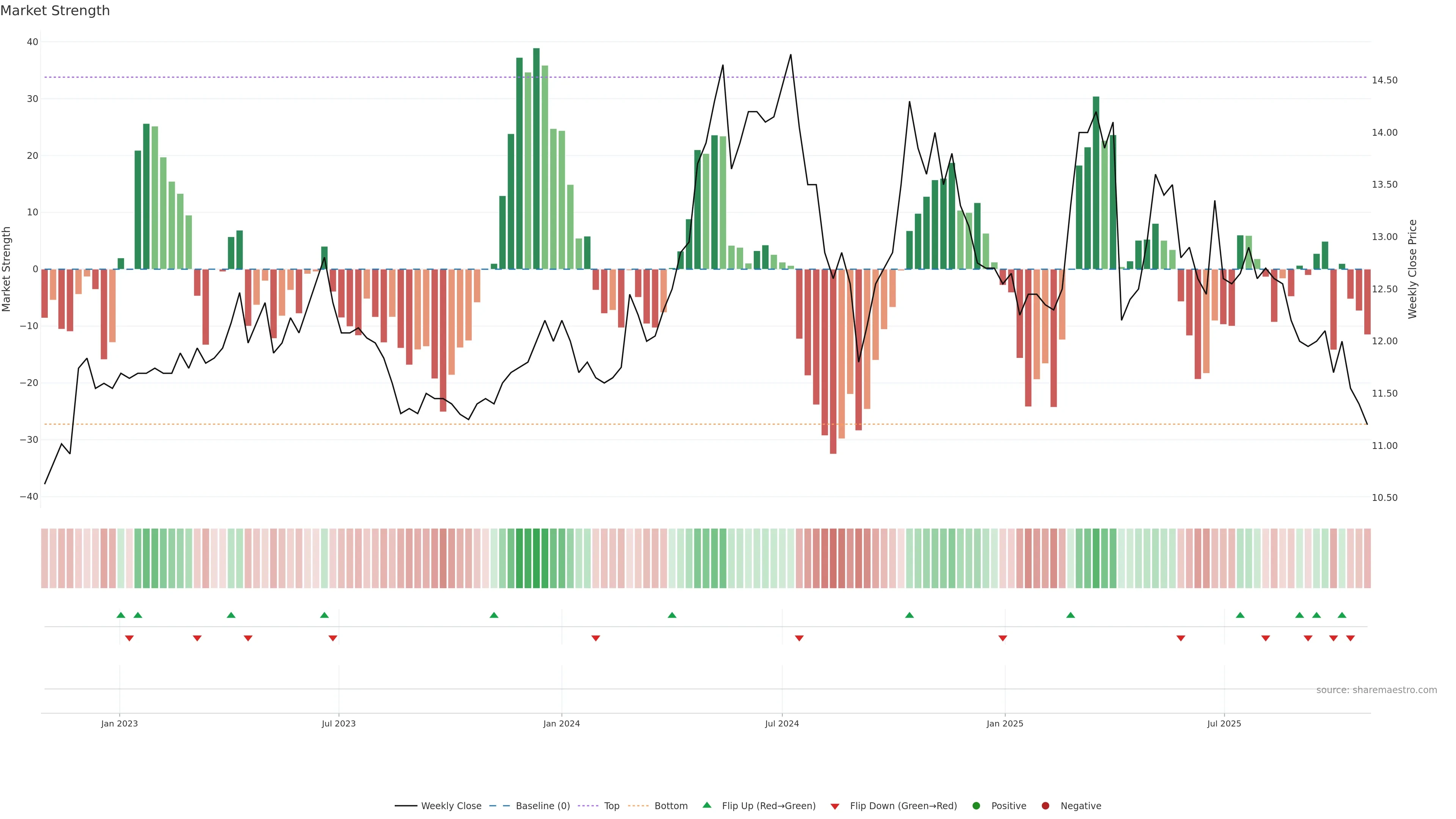The width and height of the screenshot is (1456, 819).
Task: Click the dark red Negative dot in legend
Action: pyautogui.click(x=1045, y=806)
